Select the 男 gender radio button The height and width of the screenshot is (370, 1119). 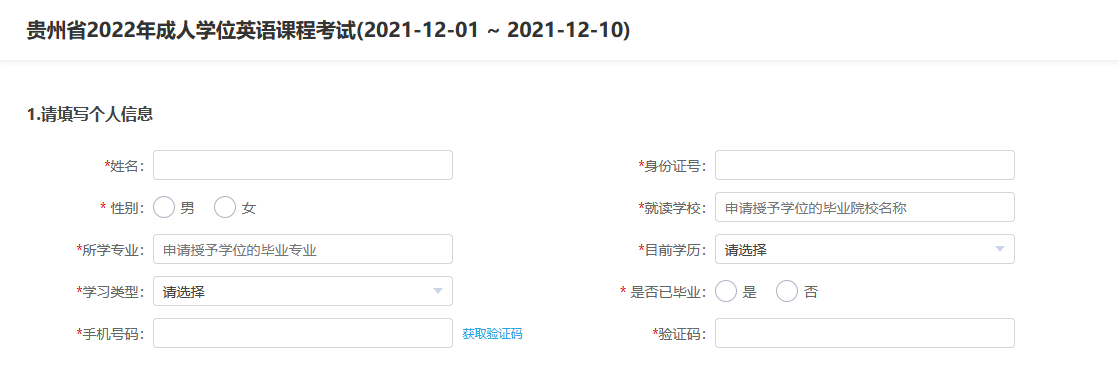coord(164,208)
